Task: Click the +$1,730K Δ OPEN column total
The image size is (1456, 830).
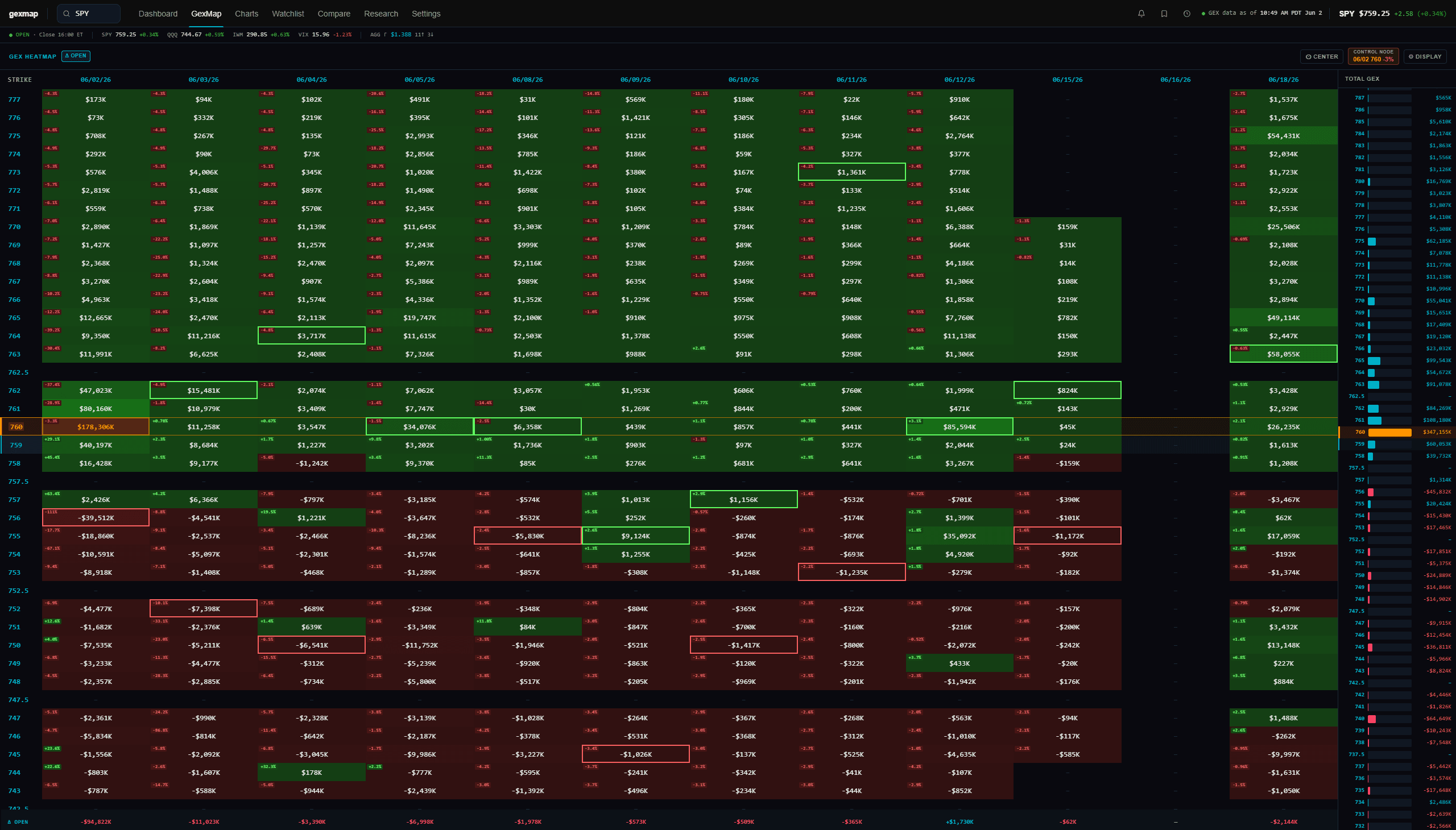Action: [960, 822]
